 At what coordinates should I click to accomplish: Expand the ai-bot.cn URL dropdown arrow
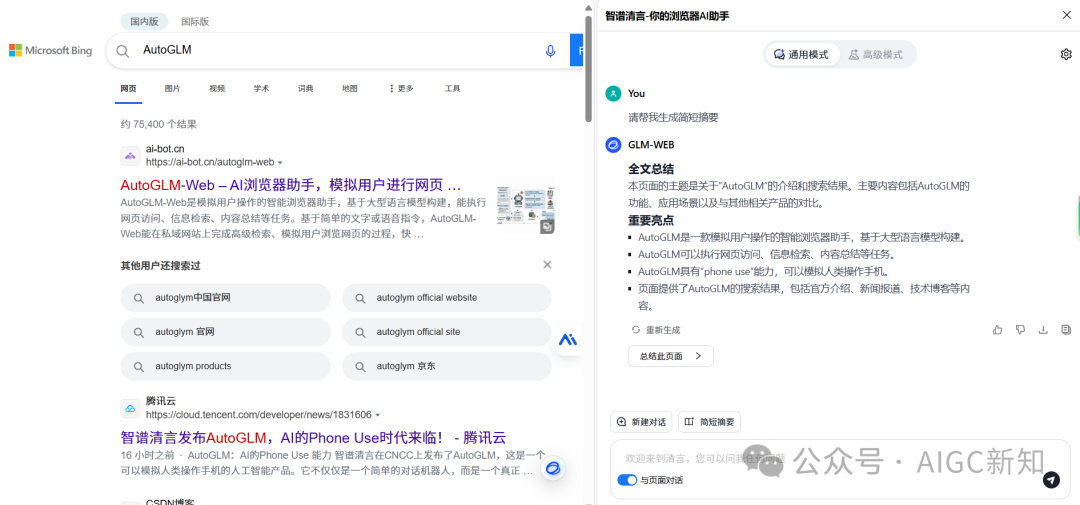[x=280, y=163]
